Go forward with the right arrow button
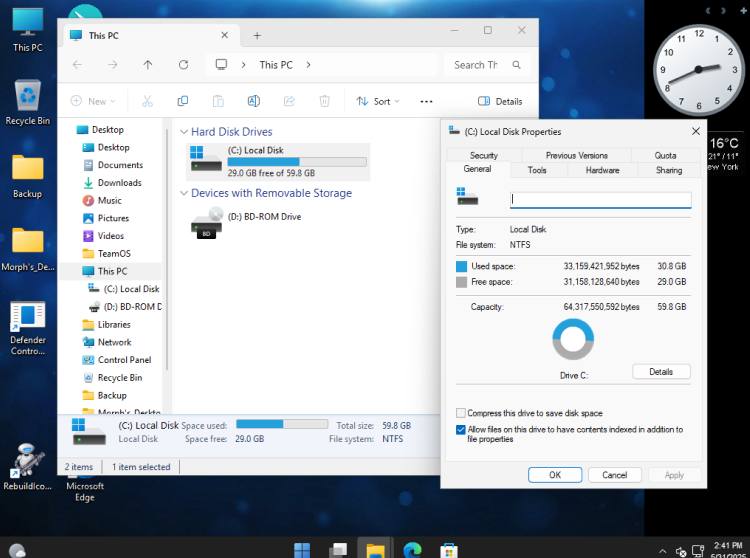750x558 pixels. tap(112, 65)
